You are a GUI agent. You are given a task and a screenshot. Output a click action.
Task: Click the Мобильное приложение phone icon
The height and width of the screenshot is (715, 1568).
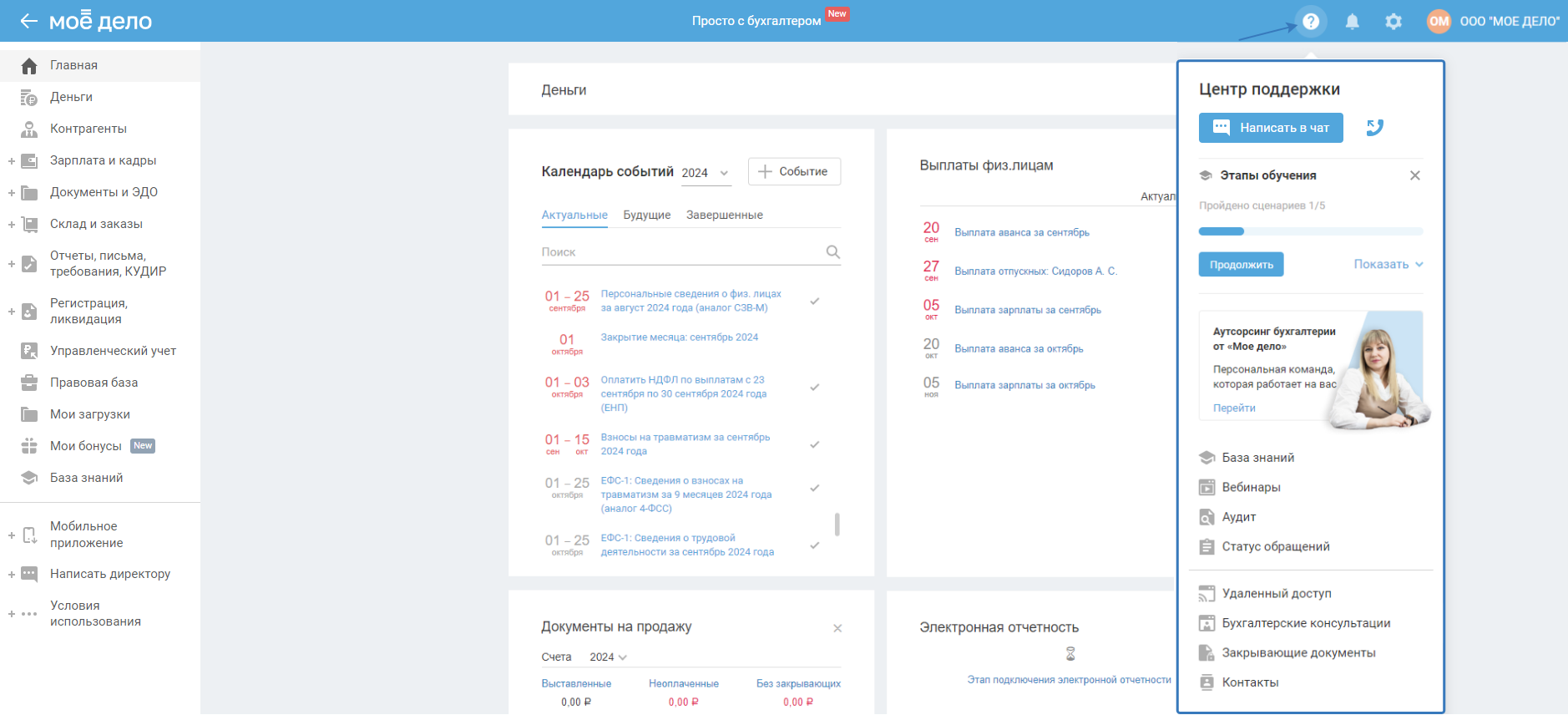[x=29, y=535]
